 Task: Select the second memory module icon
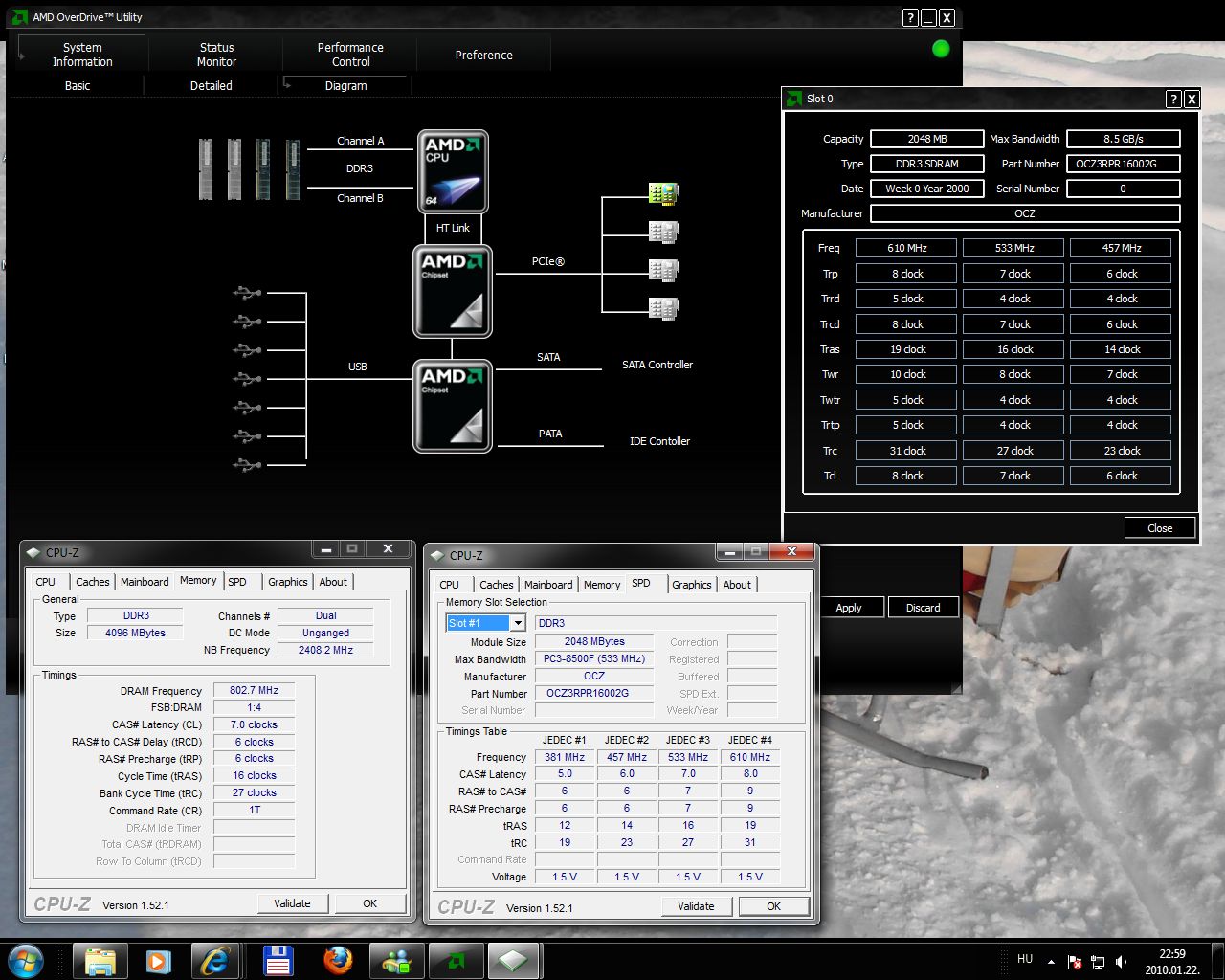(x=234, y=169)
